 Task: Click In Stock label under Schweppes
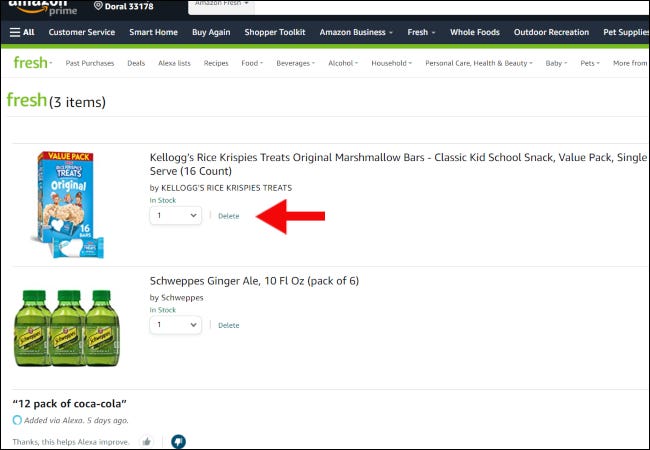click(162, 310)
